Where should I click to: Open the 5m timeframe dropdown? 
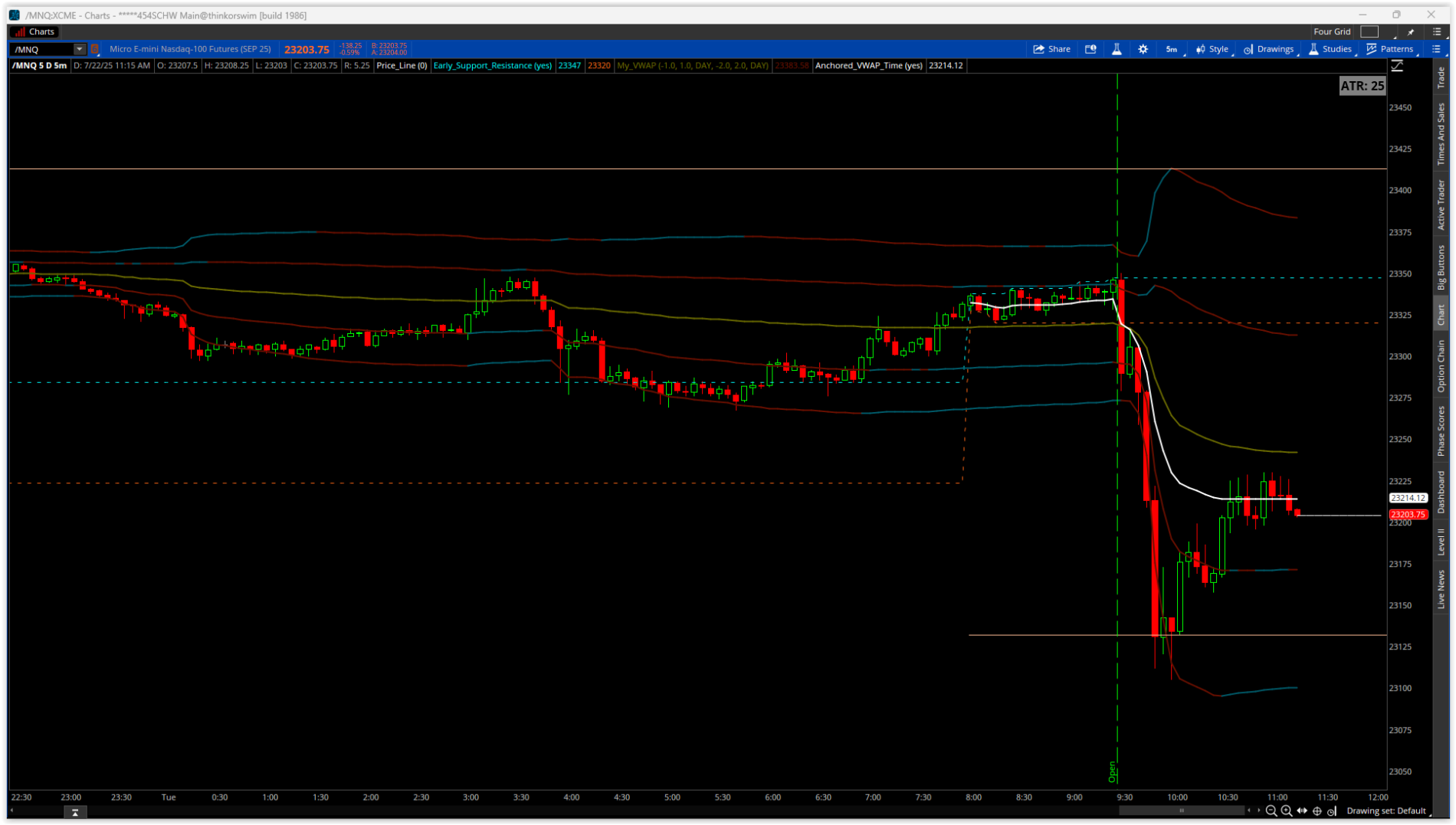coord(1172,49)
